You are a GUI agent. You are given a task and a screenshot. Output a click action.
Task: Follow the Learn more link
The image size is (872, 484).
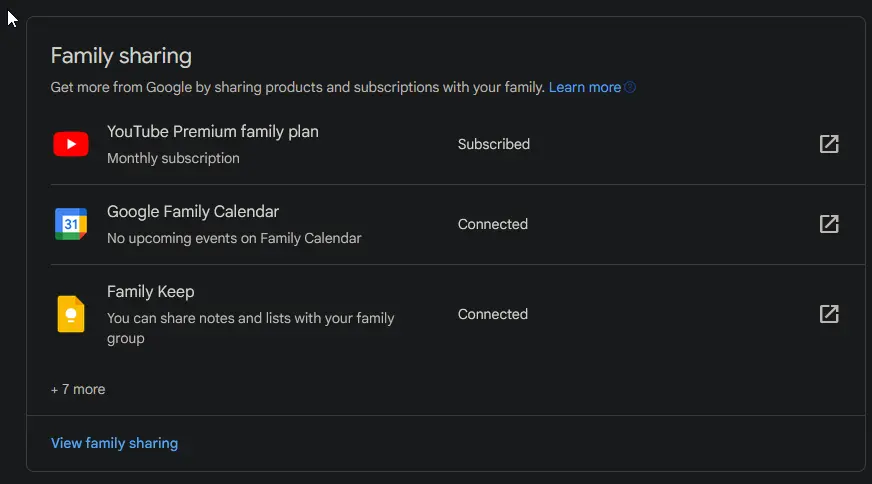(x=584, y=87)
